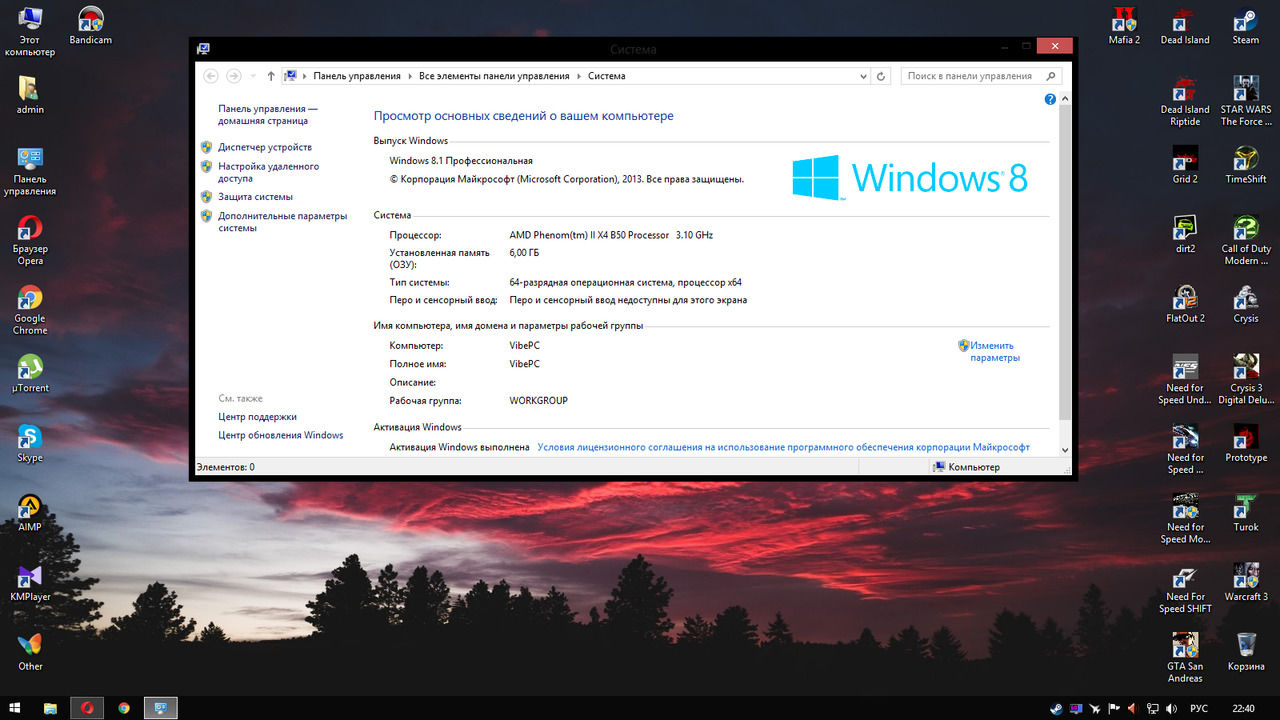Select the Turok desktop icon
This screenshot has width=1280, height=720.
click(x=1246, y=513)
